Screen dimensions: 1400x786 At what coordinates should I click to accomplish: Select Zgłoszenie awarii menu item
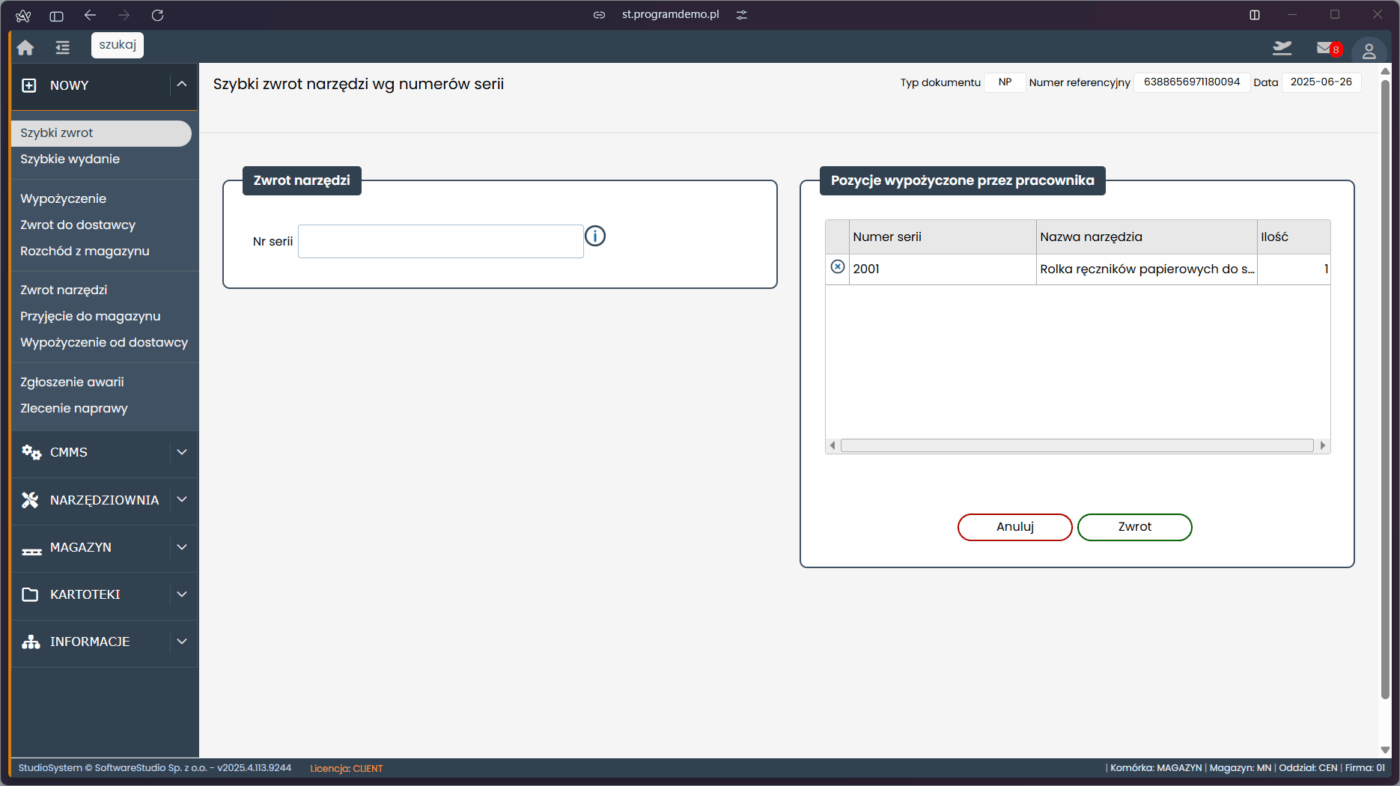(x=72, y=382)
